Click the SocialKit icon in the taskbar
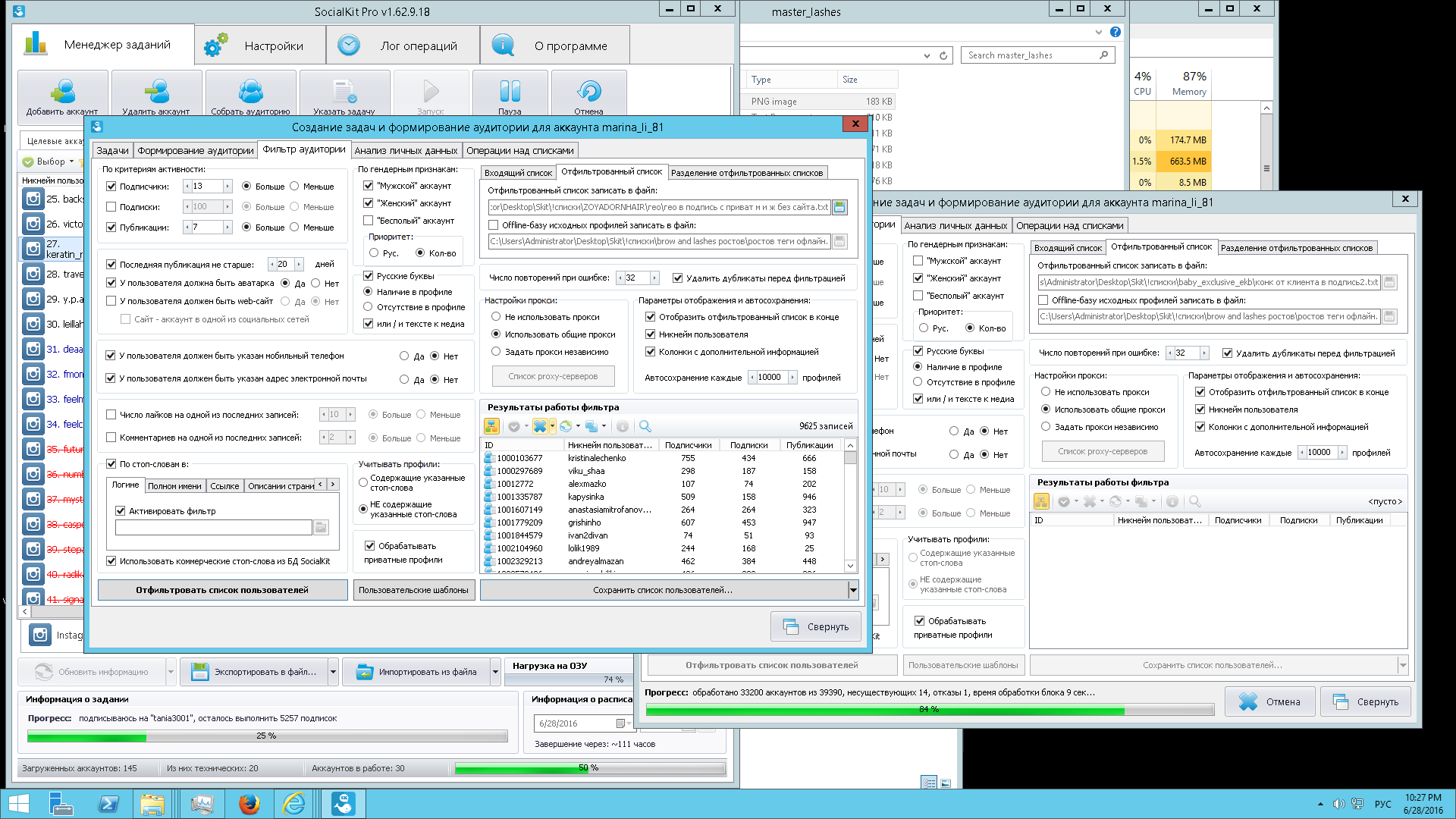Viewport: 1456px width, 819px height. point(344,804)
